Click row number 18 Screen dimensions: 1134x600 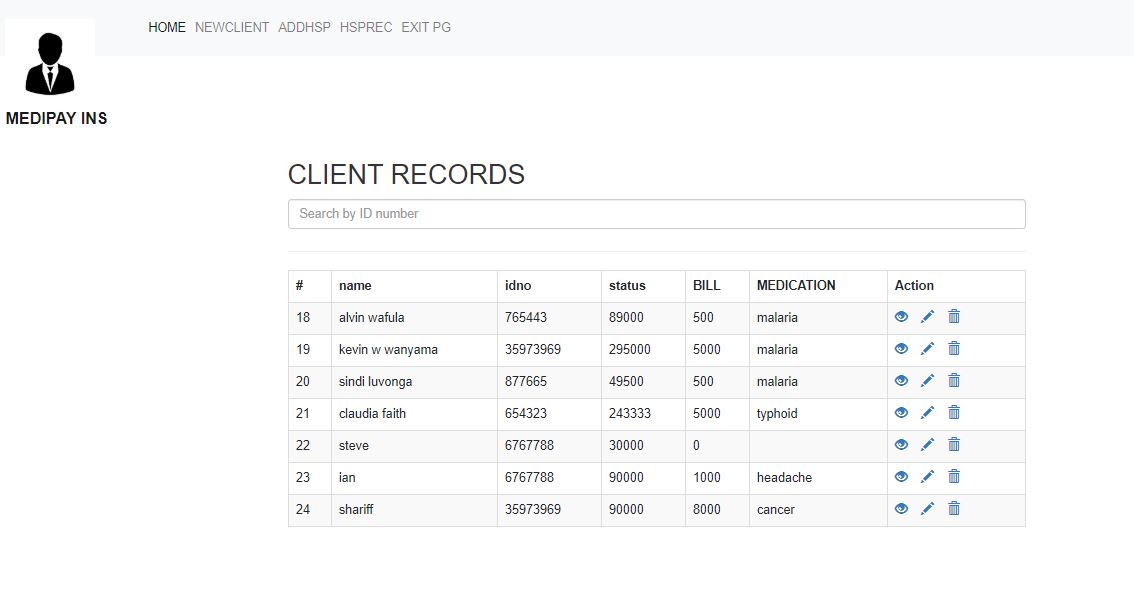(x=303, y=317)
